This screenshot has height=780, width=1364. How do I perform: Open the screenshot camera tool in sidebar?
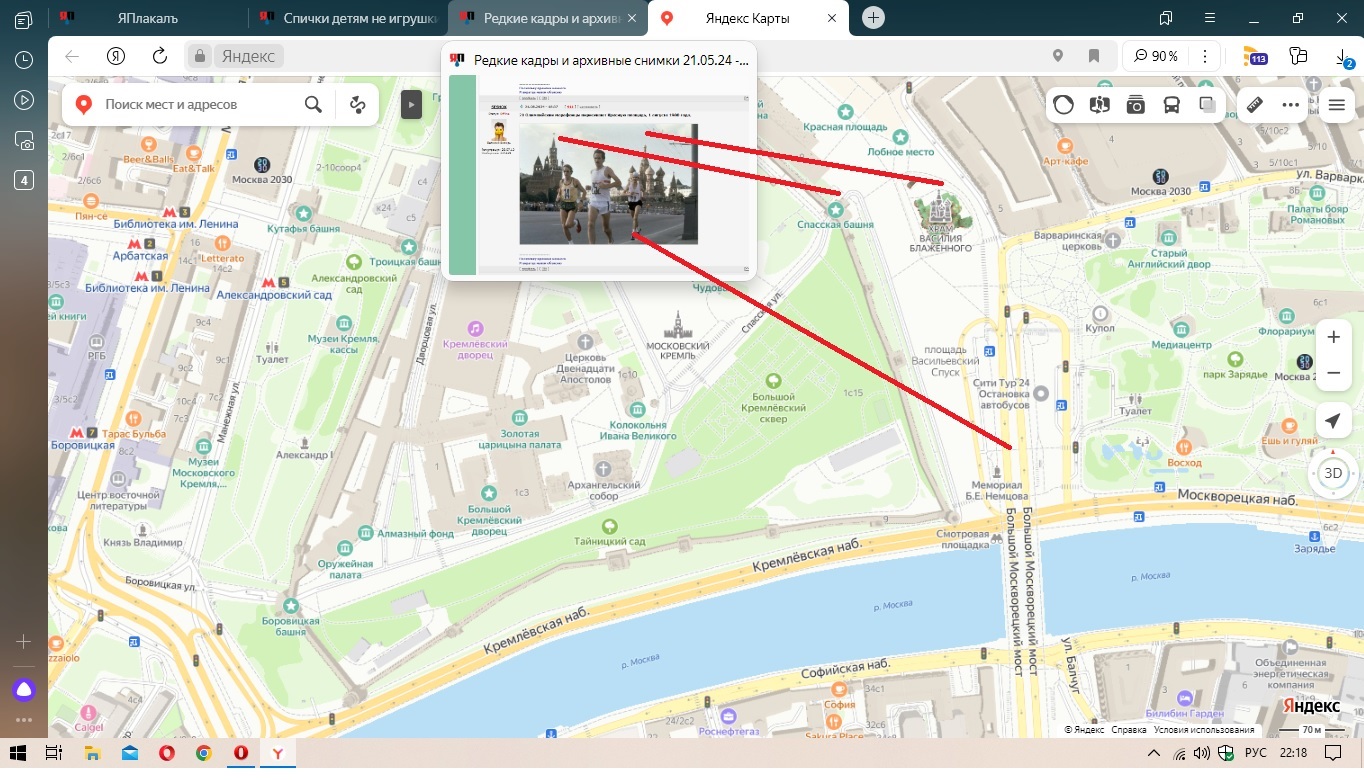coord(24,141)
